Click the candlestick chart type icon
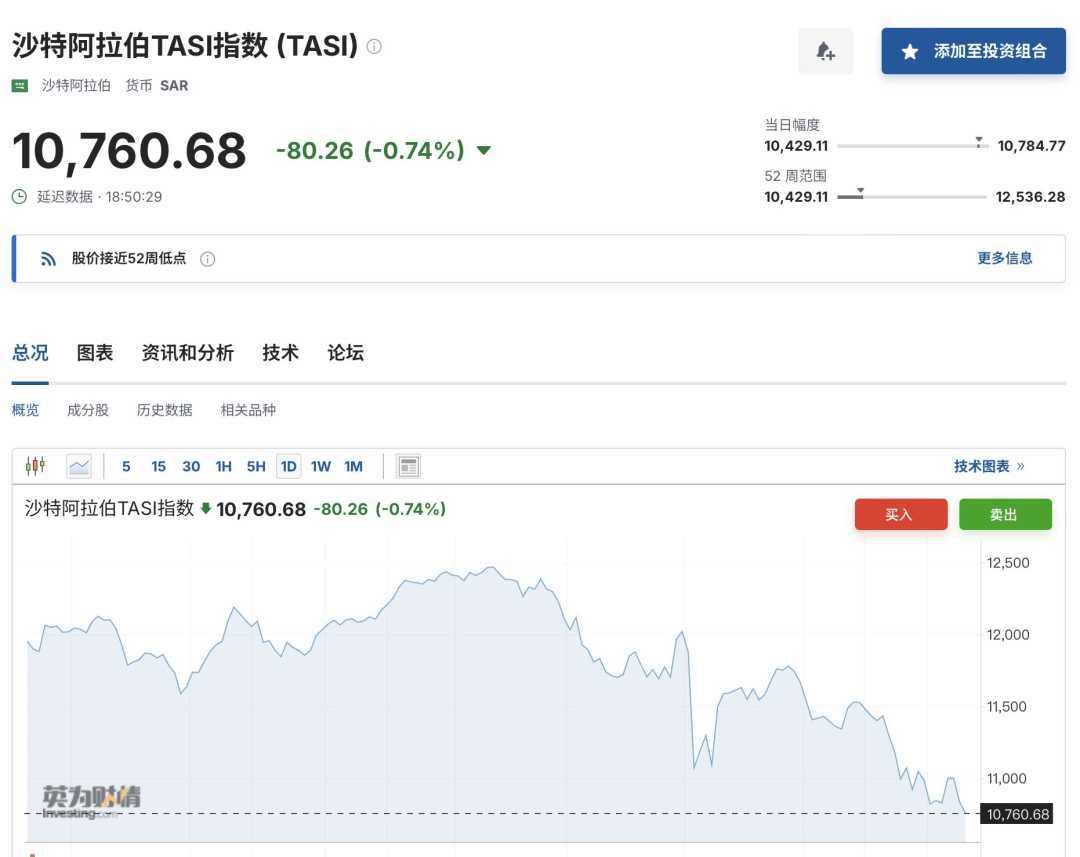The width and height of the screenshot is (1080, 857). tap(36, 466)
